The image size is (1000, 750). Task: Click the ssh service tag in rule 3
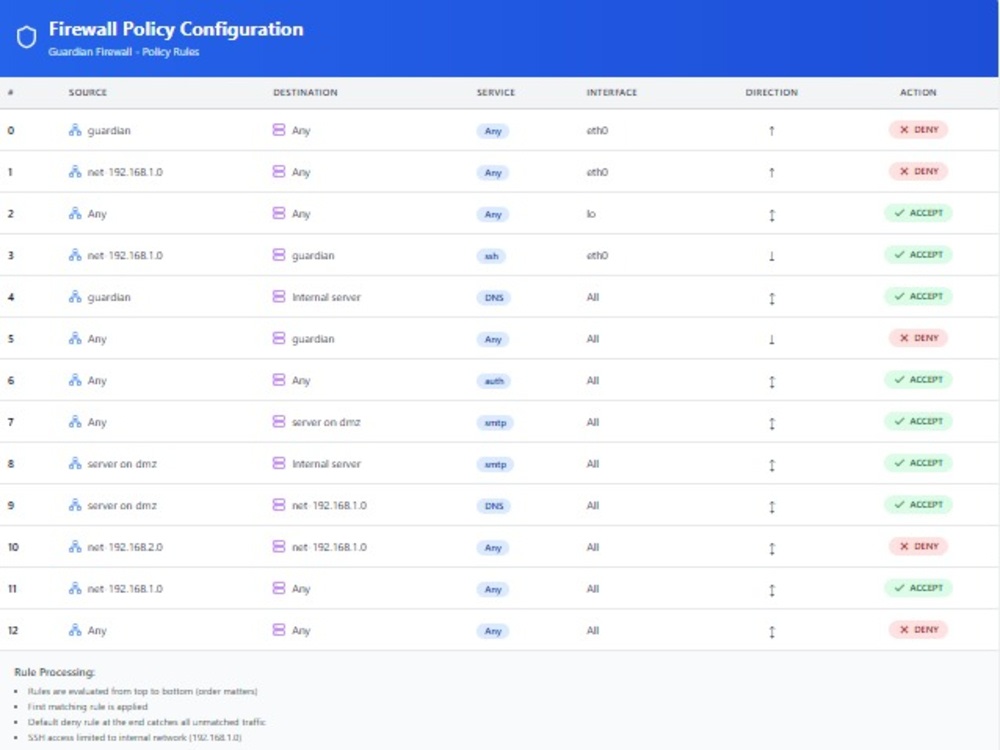point(492,256)
